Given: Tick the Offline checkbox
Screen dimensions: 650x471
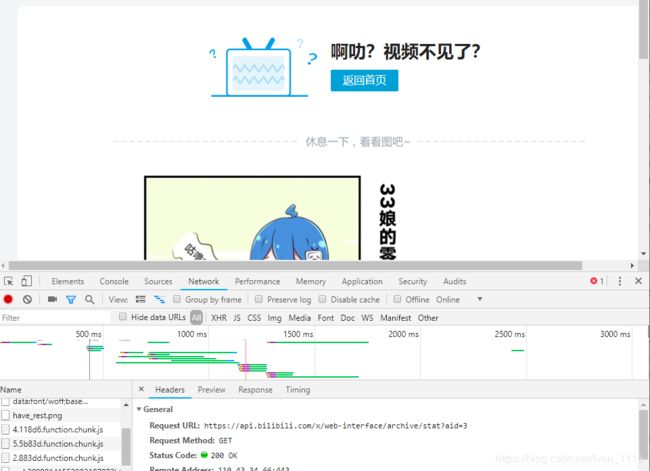Looking at the screenshot, I should tap(397, 299).
